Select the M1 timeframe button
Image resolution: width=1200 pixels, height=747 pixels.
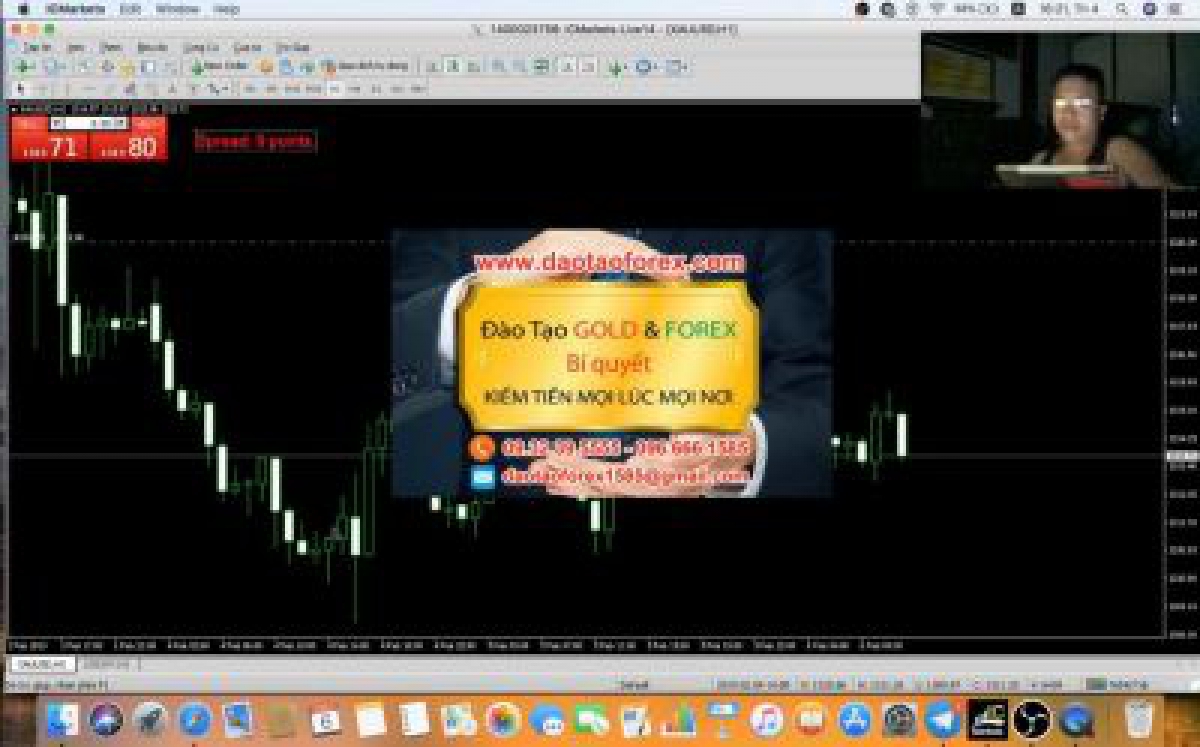(x=250, y=89)
